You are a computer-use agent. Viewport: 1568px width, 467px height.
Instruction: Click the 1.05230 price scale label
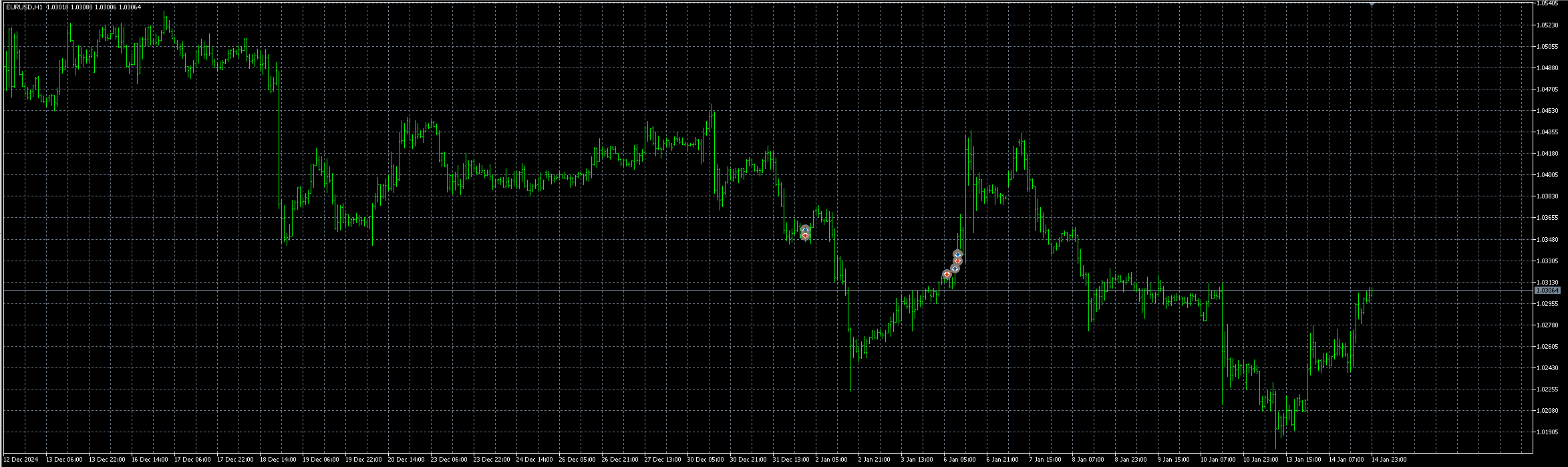coord(1547,25)
